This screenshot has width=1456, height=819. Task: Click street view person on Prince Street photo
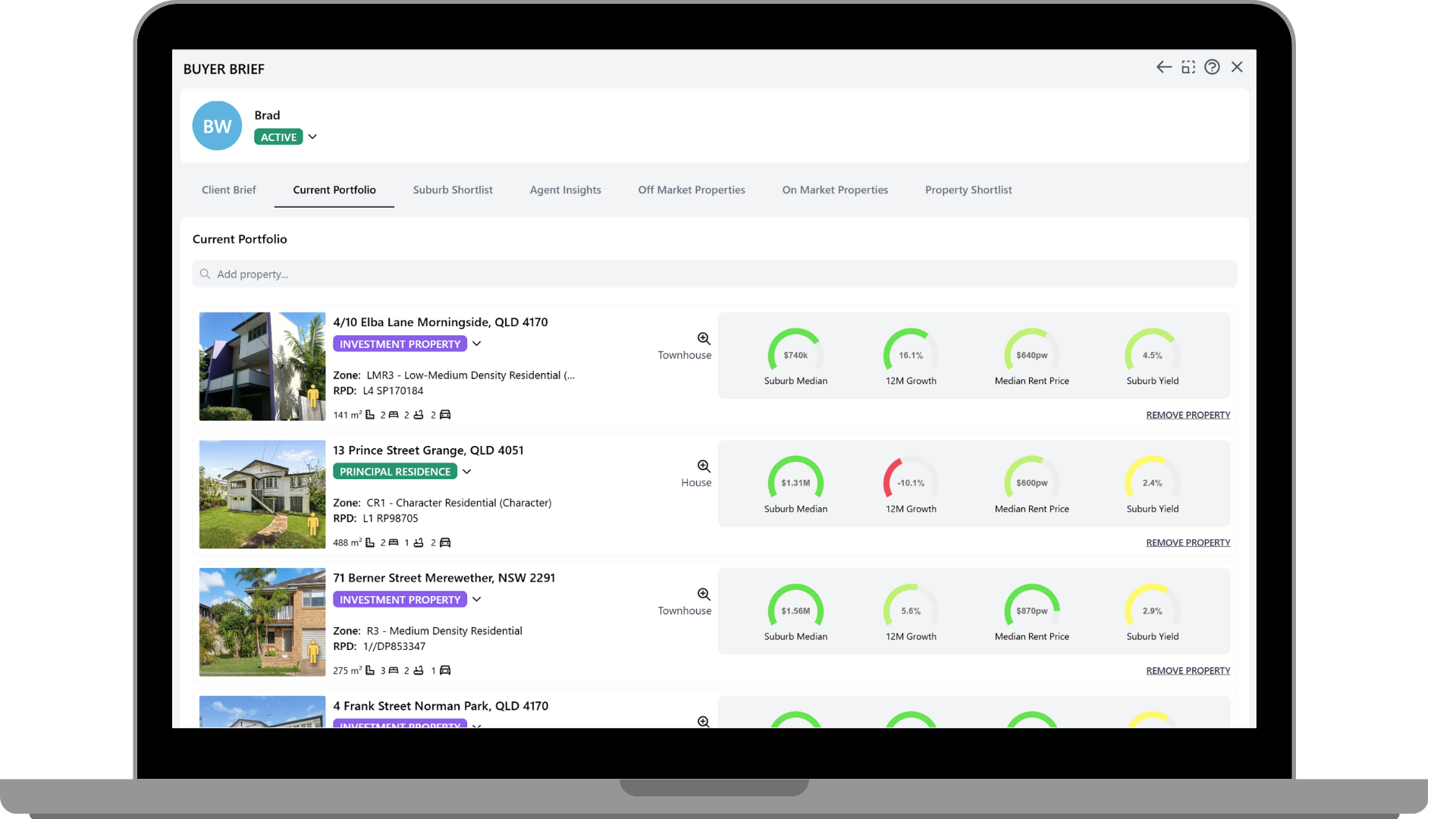pyautogui.click(x=313, y=523)
